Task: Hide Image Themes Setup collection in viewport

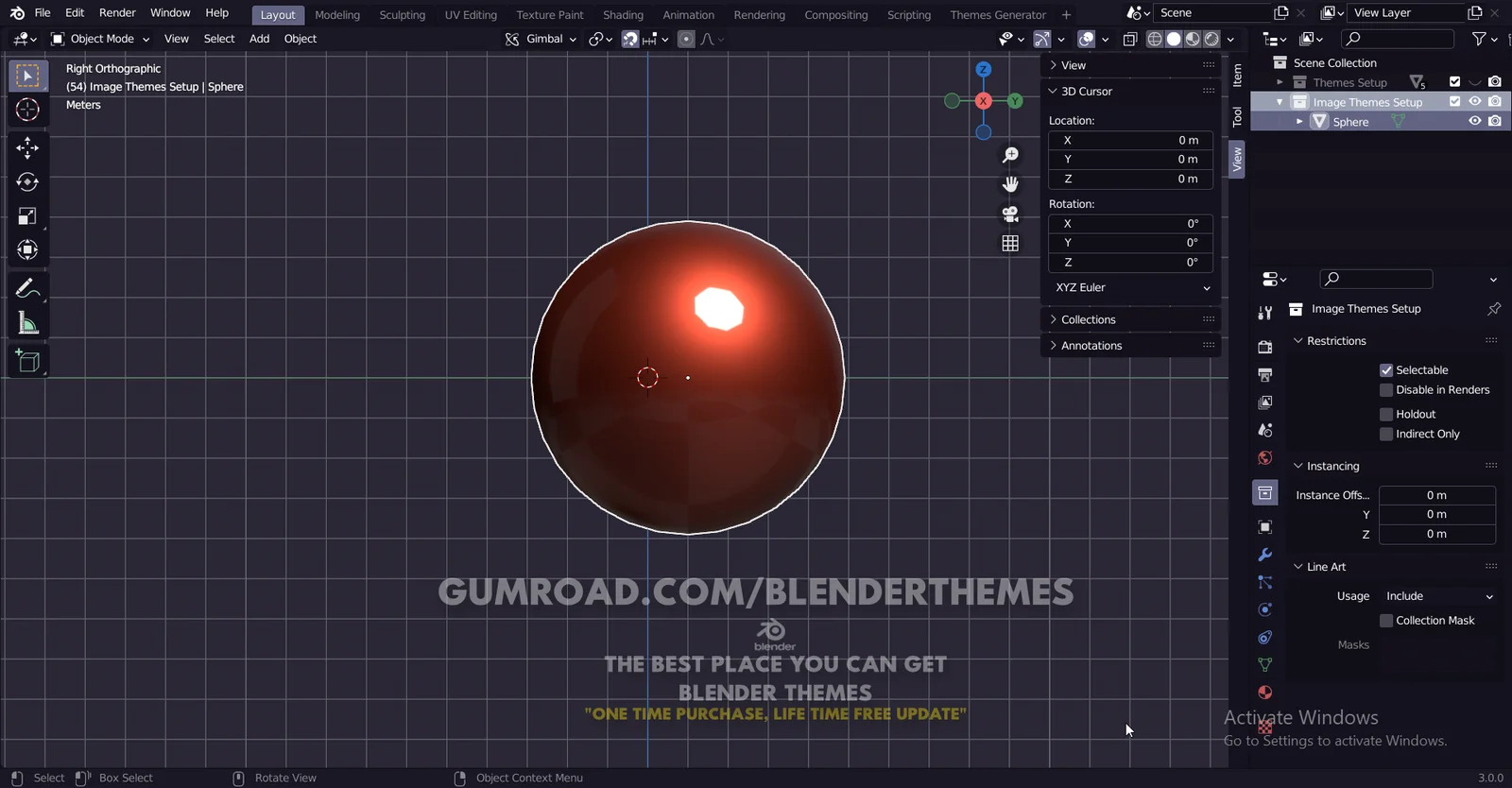Action: click(x=1474, y=102)
